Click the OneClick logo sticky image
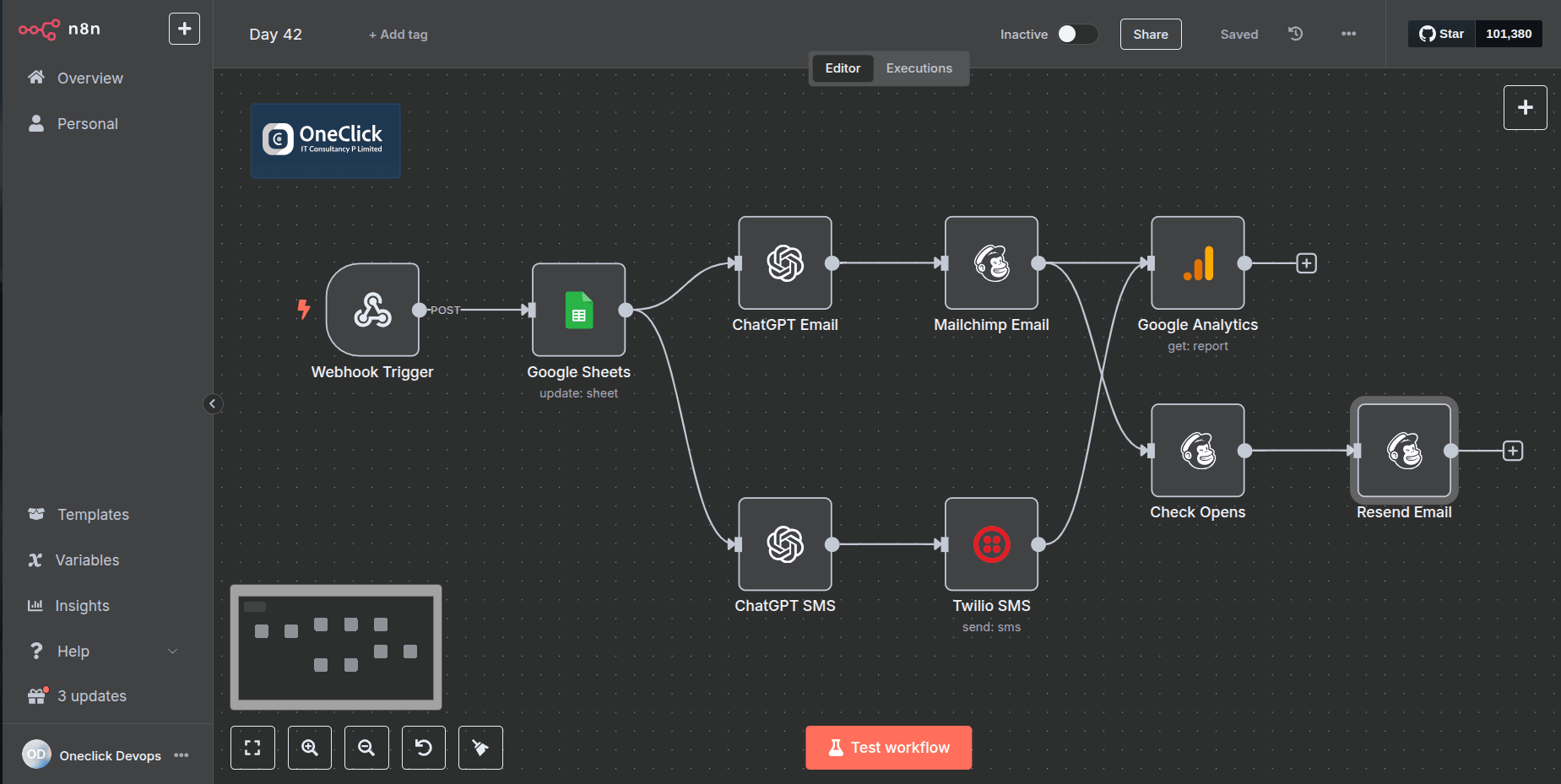1561x784 pixels. coord(325,140)
